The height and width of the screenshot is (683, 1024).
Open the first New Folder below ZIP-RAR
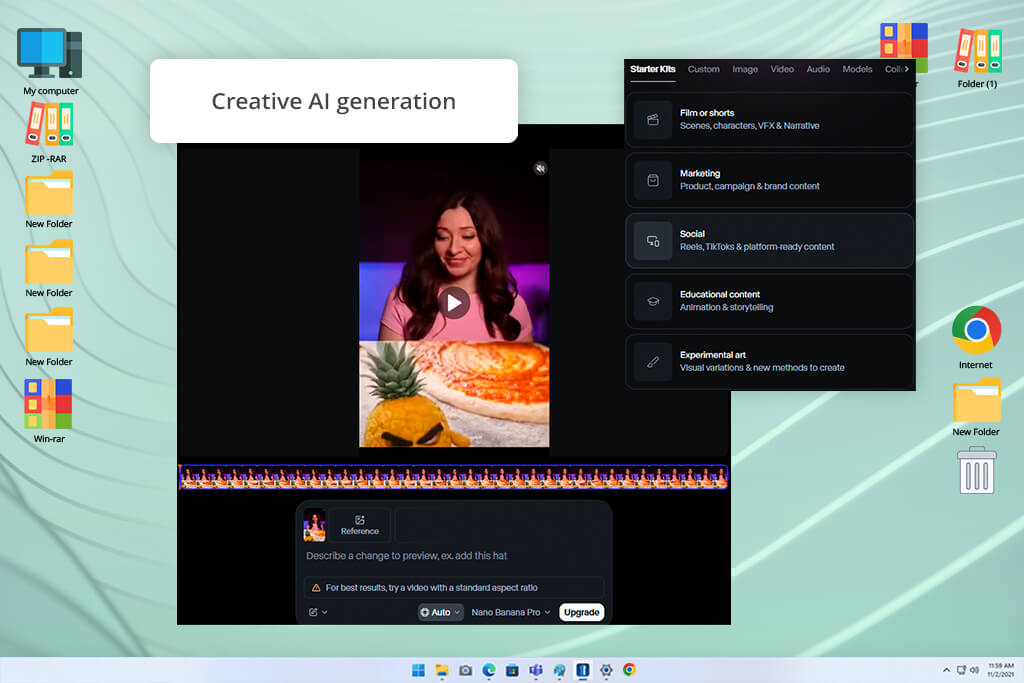coord(49,200)
